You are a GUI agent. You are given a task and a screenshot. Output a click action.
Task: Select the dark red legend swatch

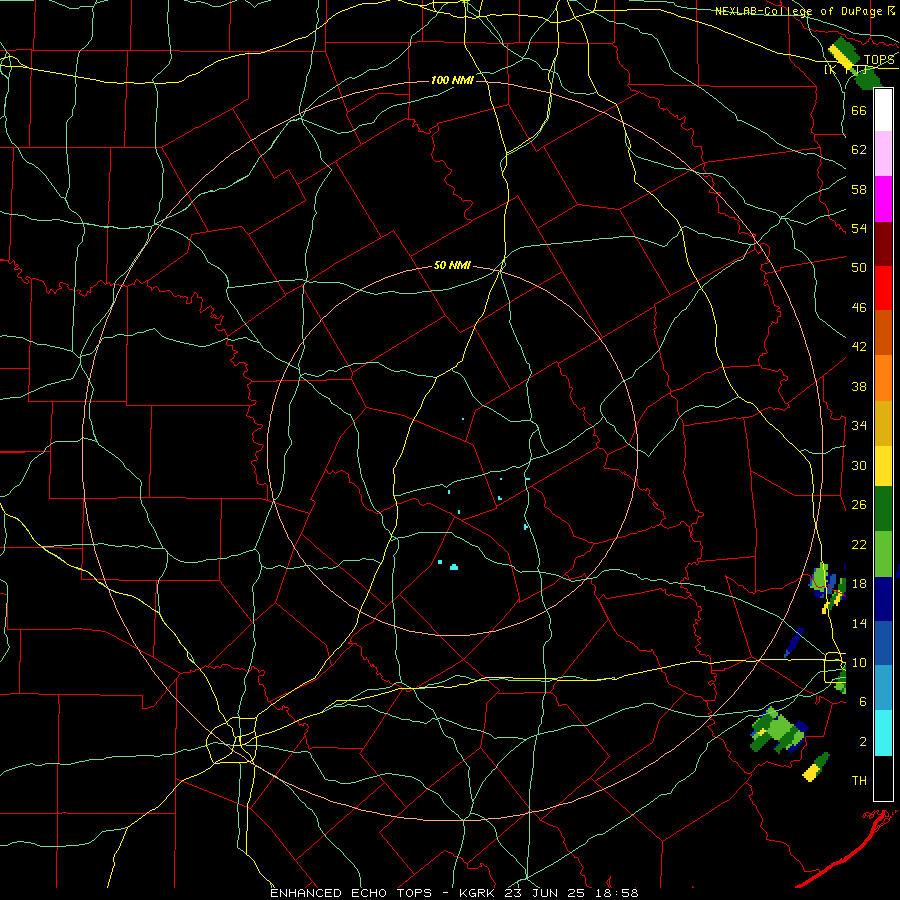(x=883, y=244)
